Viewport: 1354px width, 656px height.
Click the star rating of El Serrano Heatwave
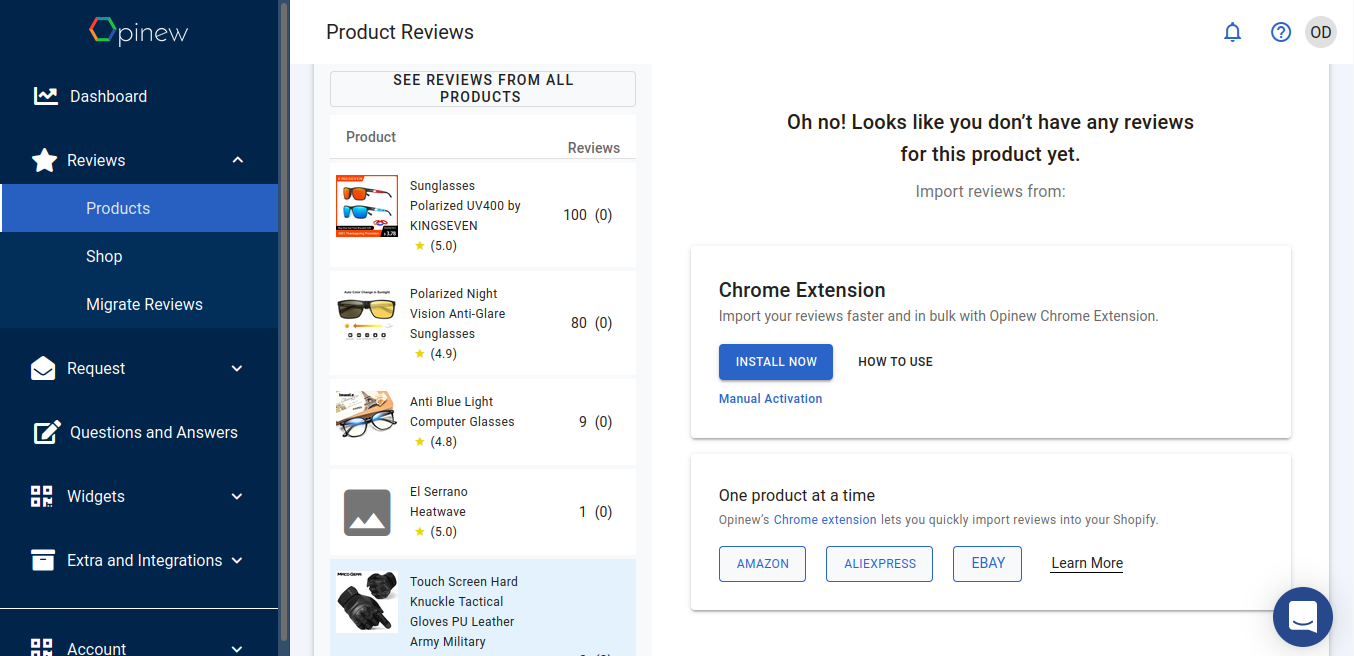point(435,531)
